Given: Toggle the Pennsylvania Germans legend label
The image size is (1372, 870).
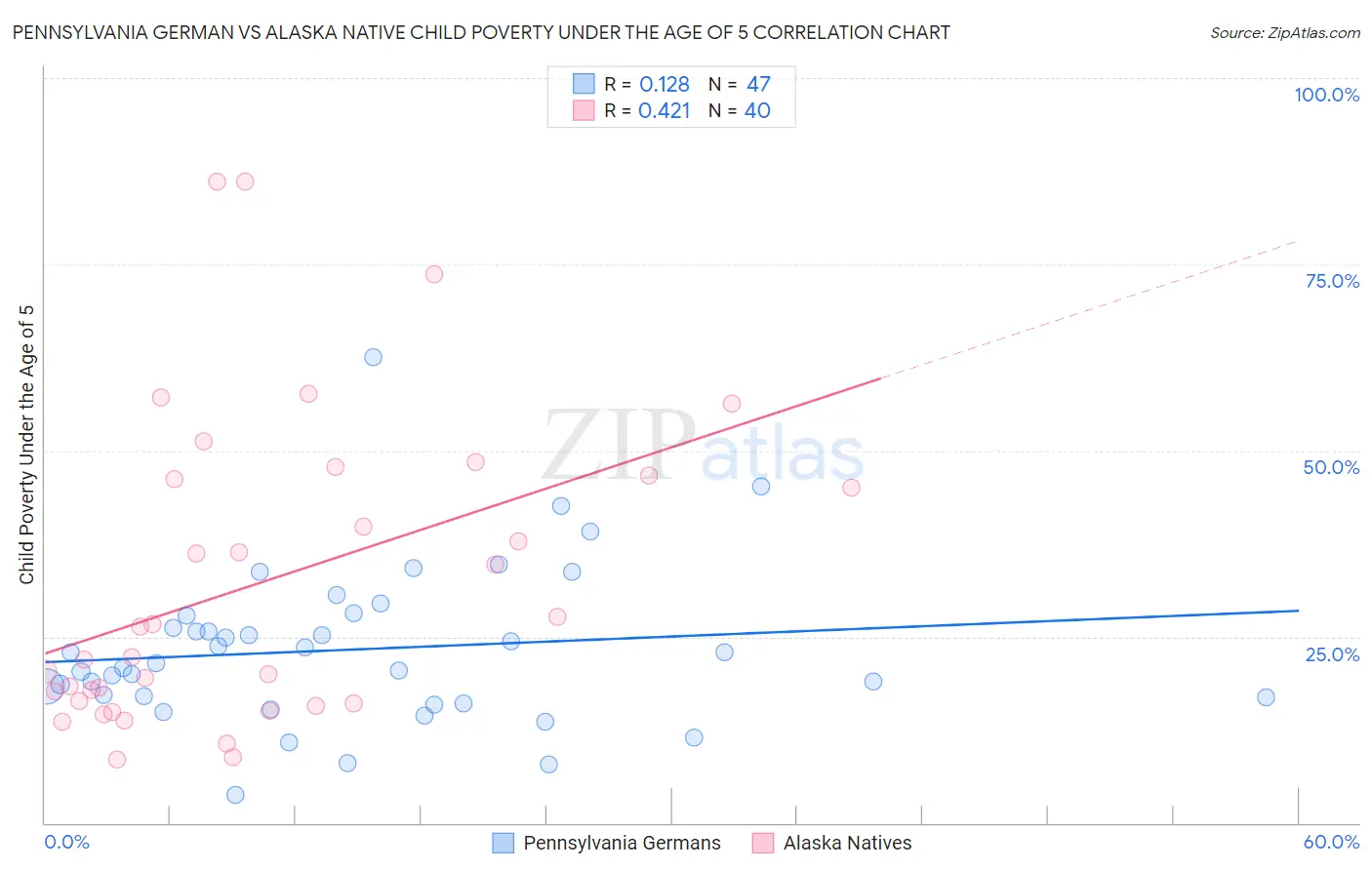Looking at the screenshot, I should 622,843.
